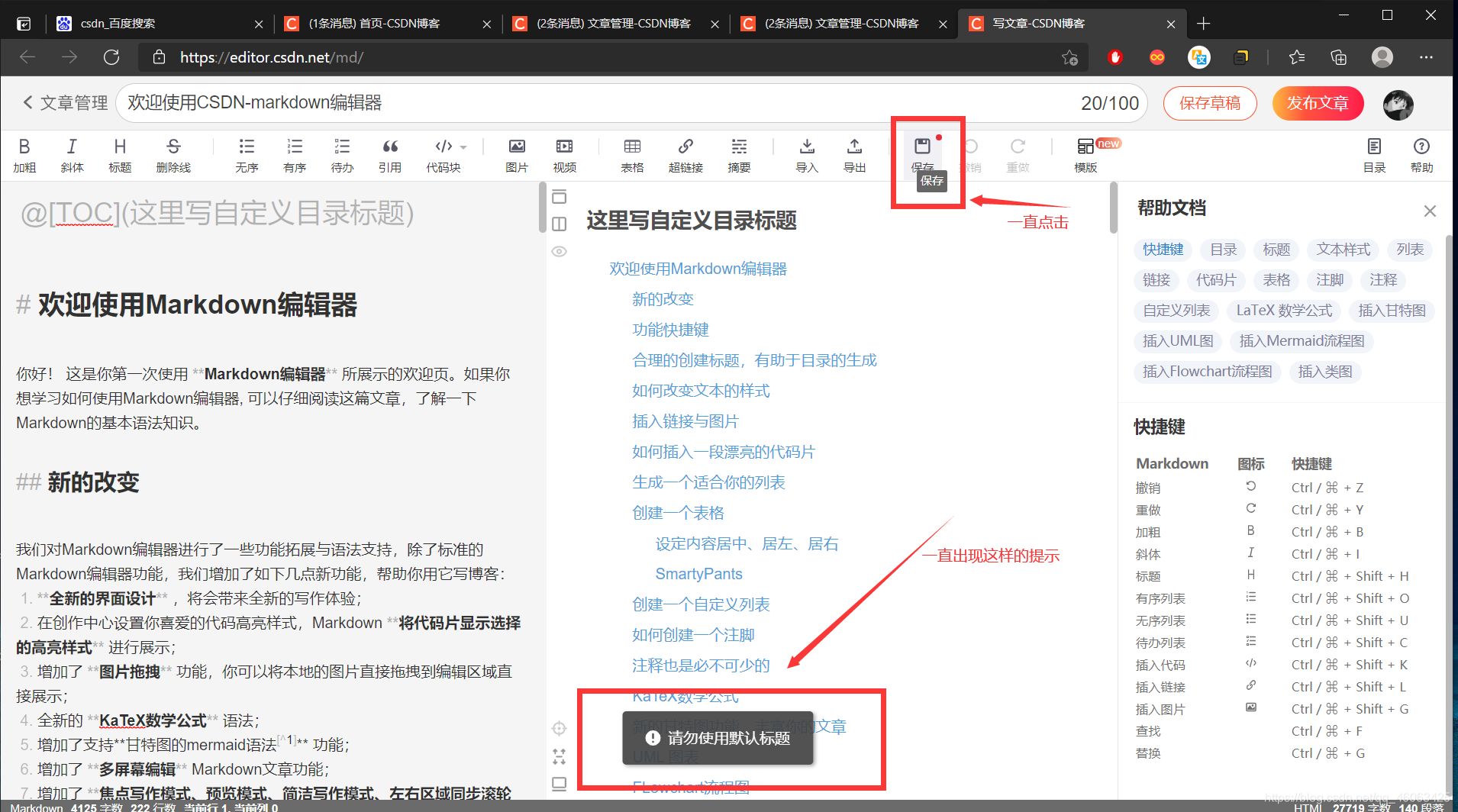Toggle focus mode crosshair icon
This screenshot has width=1458, height=812.
560,728
